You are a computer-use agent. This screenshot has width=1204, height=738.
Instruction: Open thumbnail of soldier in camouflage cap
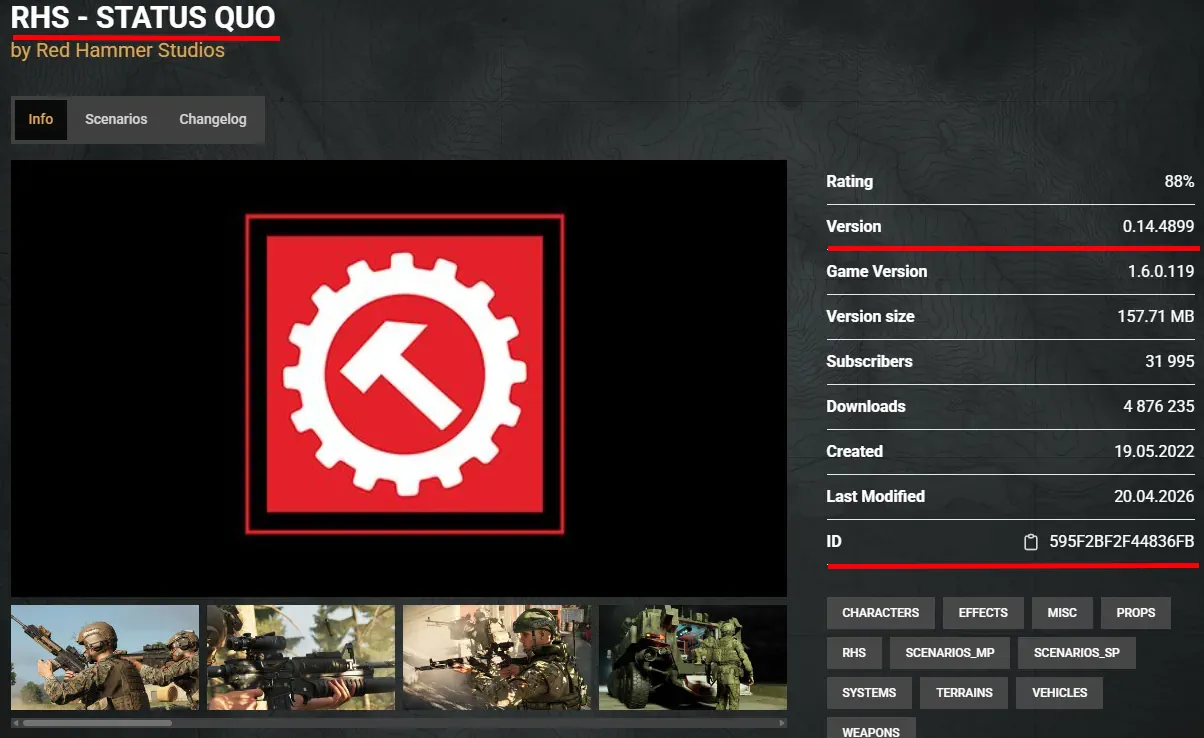(497, 657)
